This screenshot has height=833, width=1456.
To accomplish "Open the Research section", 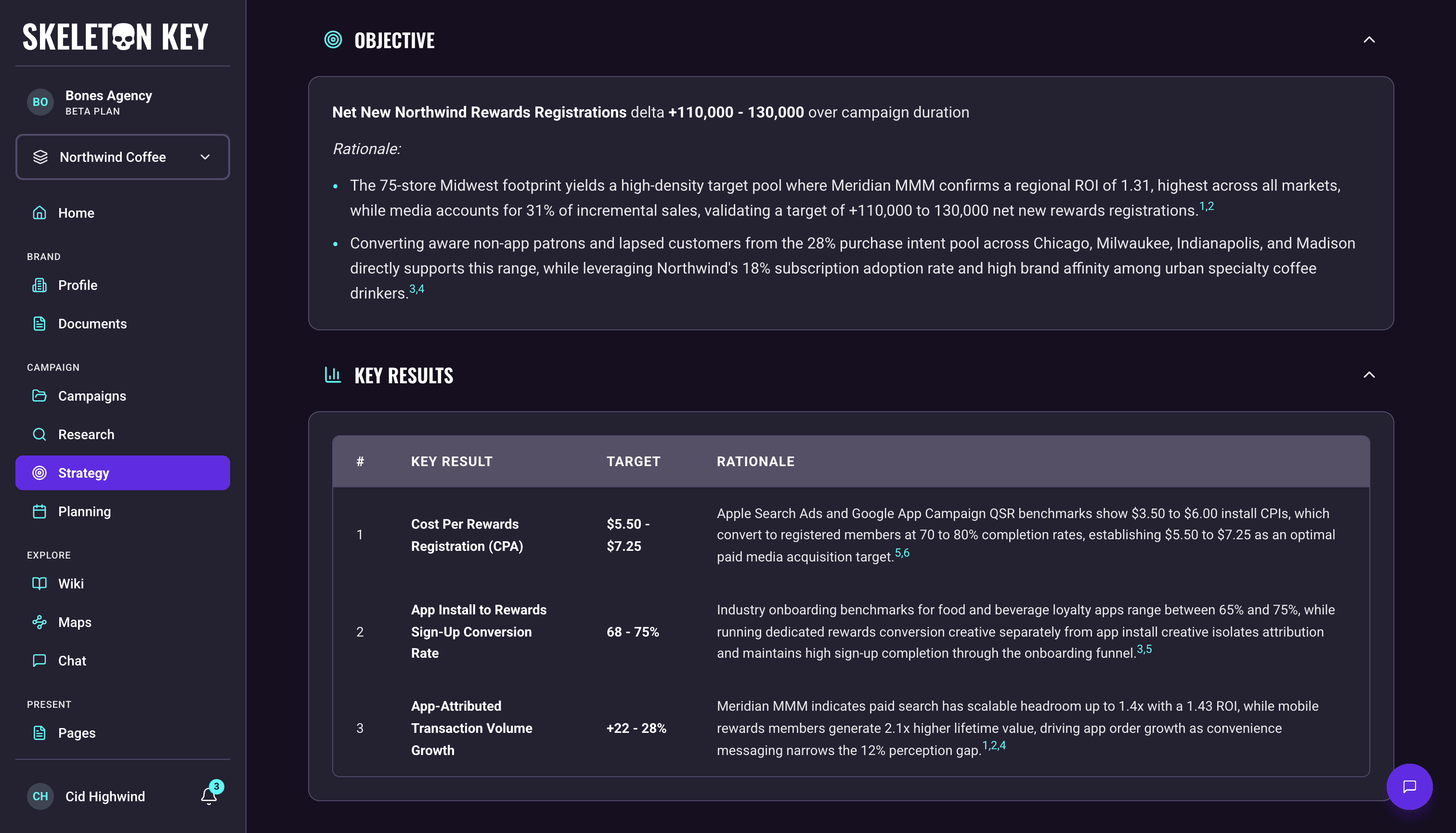I will (122, 434).
